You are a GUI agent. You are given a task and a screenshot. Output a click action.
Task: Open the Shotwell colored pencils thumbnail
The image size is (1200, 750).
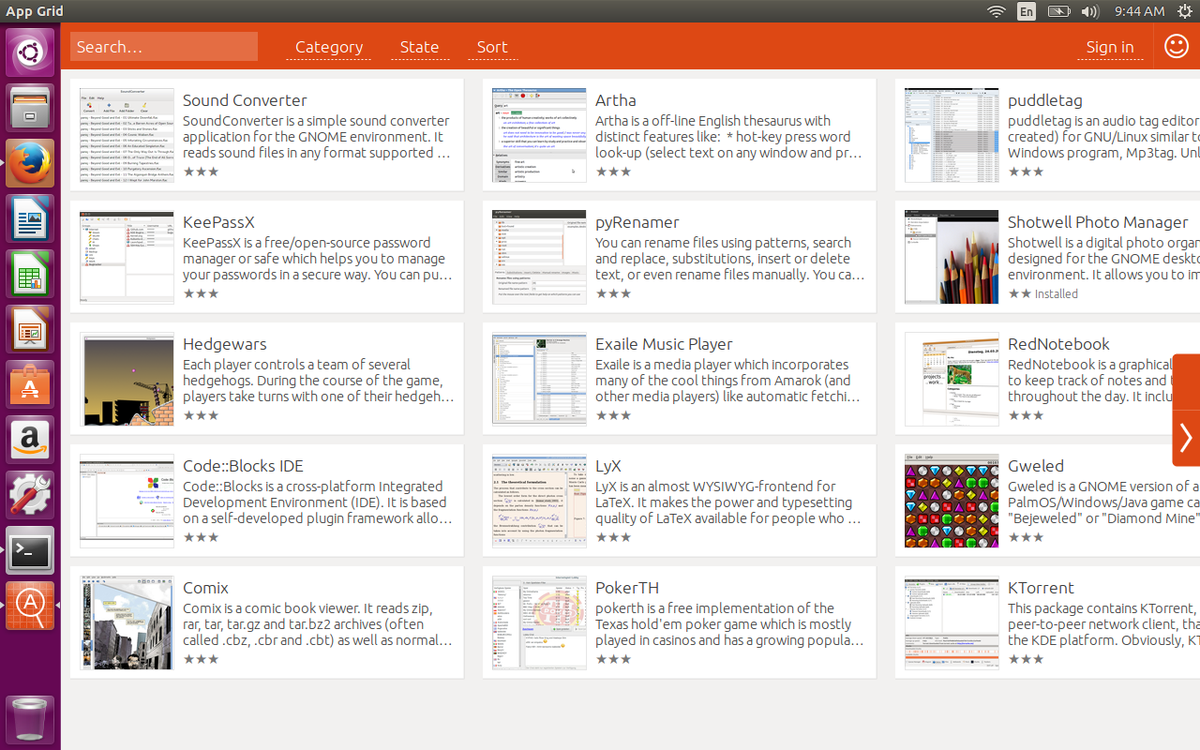[x=951, y=257]
